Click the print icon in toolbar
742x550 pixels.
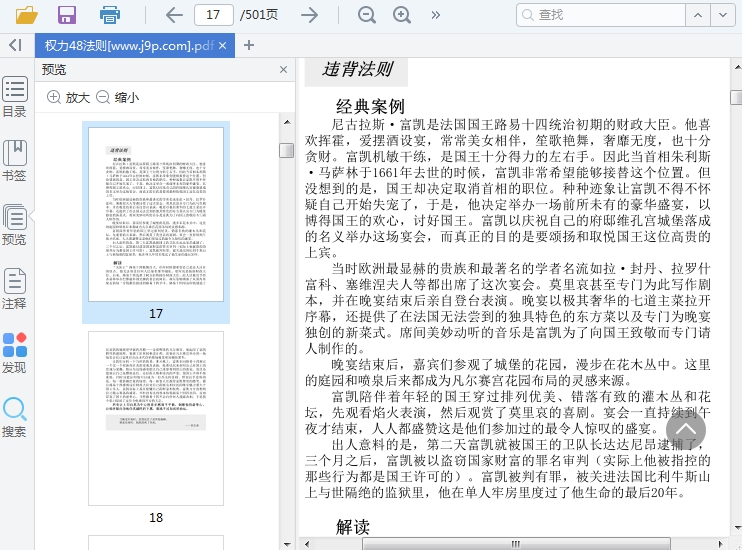click(110, 15)
